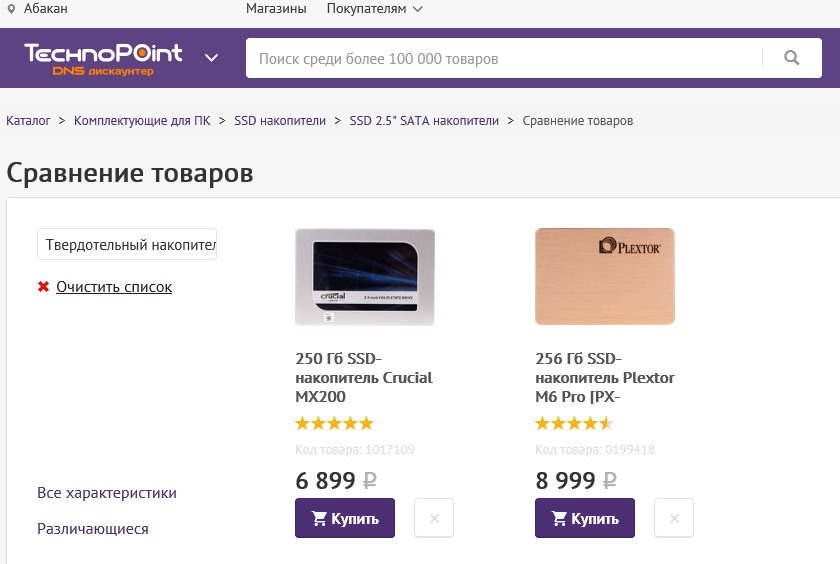Open the 256 Гб Plextor M6 Pro title
The height and width of the screenshot is (564, 840).
coord(605,377)
